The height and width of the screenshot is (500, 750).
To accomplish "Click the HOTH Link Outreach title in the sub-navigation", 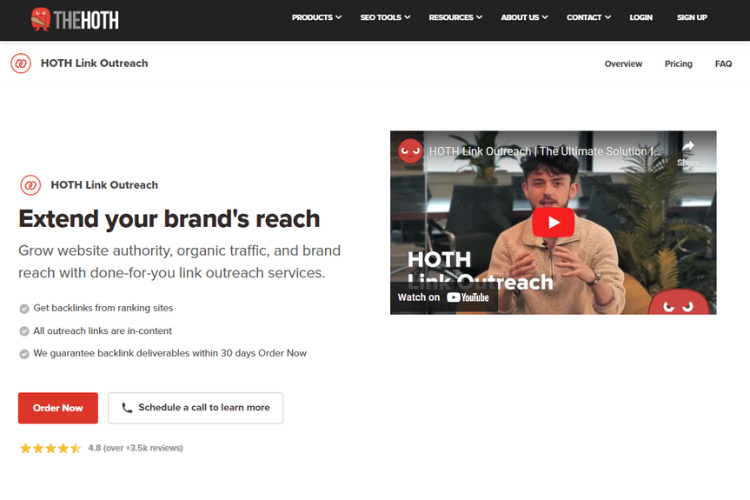I will pos(94,63).
